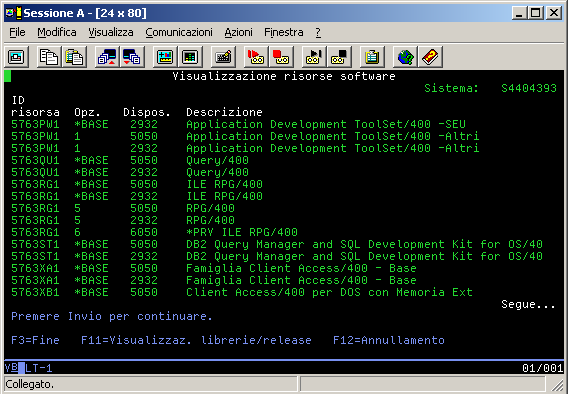568x394 pixels.
Task: Select DB2 Query Manager row with 2932
Action: 277,256
